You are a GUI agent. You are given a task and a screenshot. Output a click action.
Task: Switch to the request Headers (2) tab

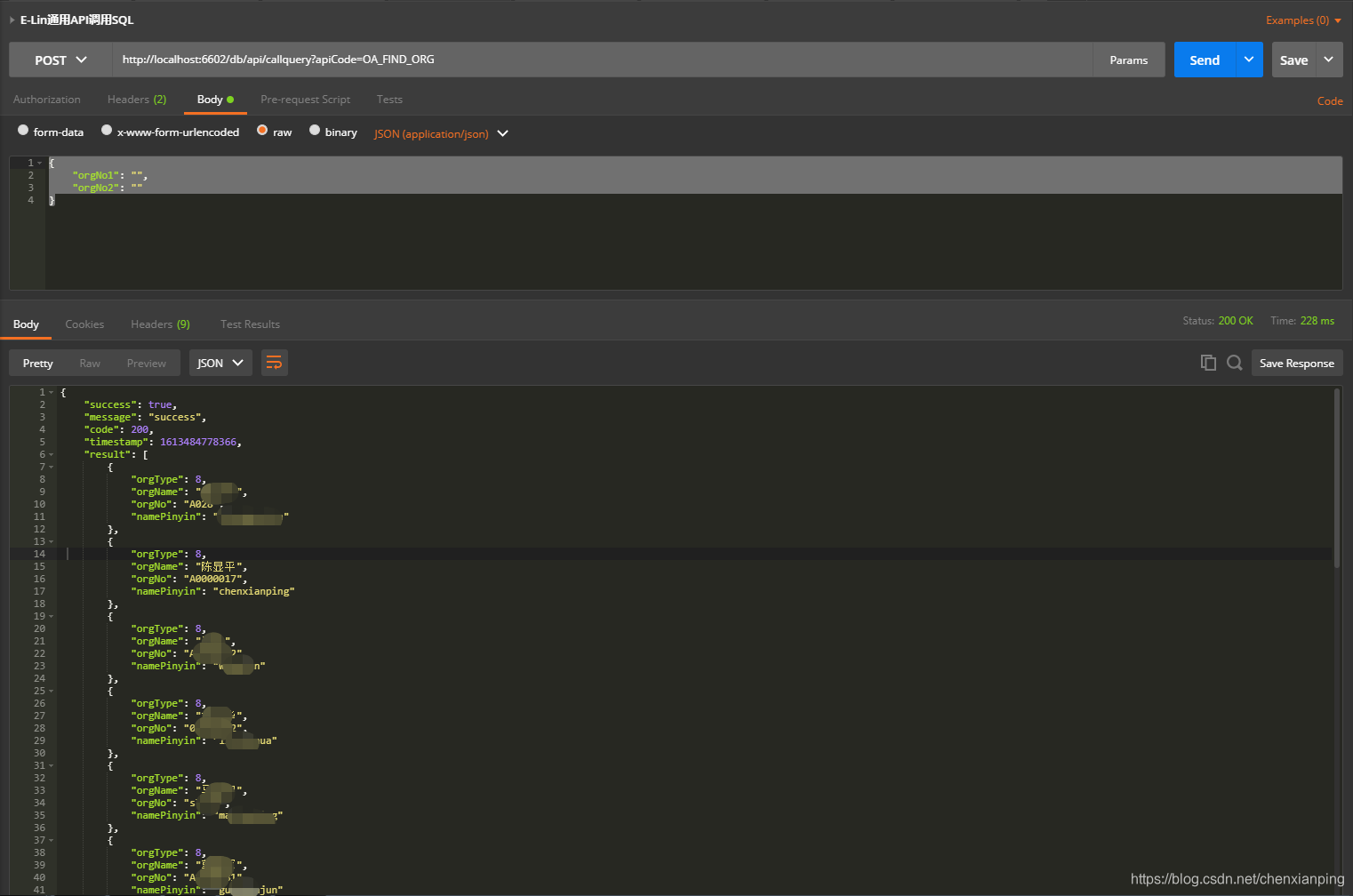(137, 100)
